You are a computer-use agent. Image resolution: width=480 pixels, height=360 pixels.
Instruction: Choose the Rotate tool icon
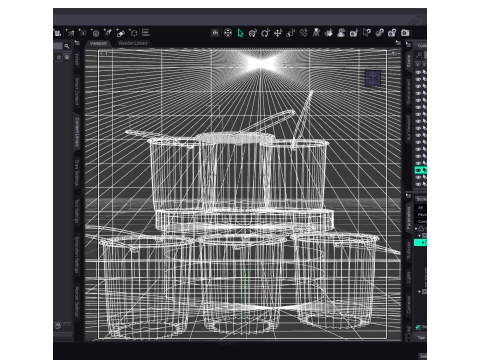265,33
